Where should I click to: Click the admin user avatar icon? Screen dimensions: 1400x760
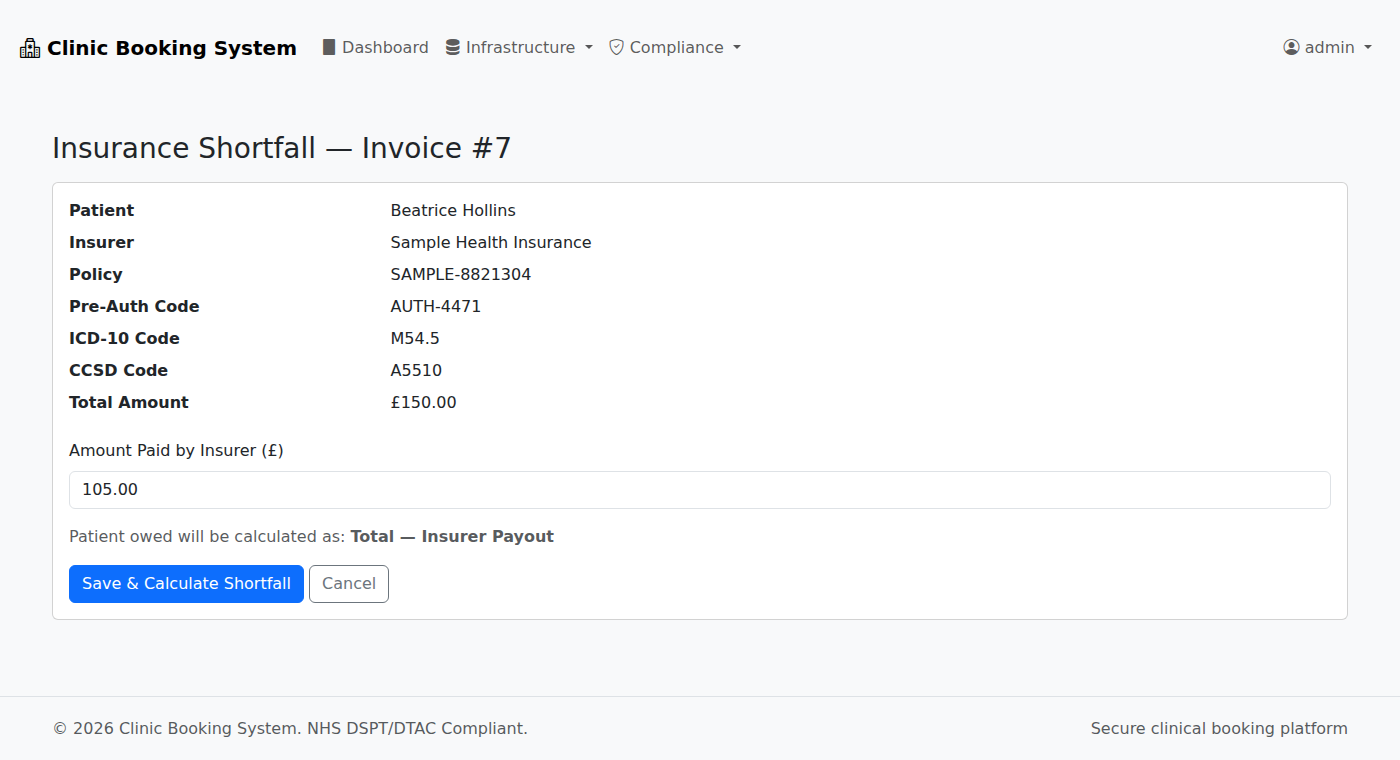pyautogui.click(x=1291, y=47)
